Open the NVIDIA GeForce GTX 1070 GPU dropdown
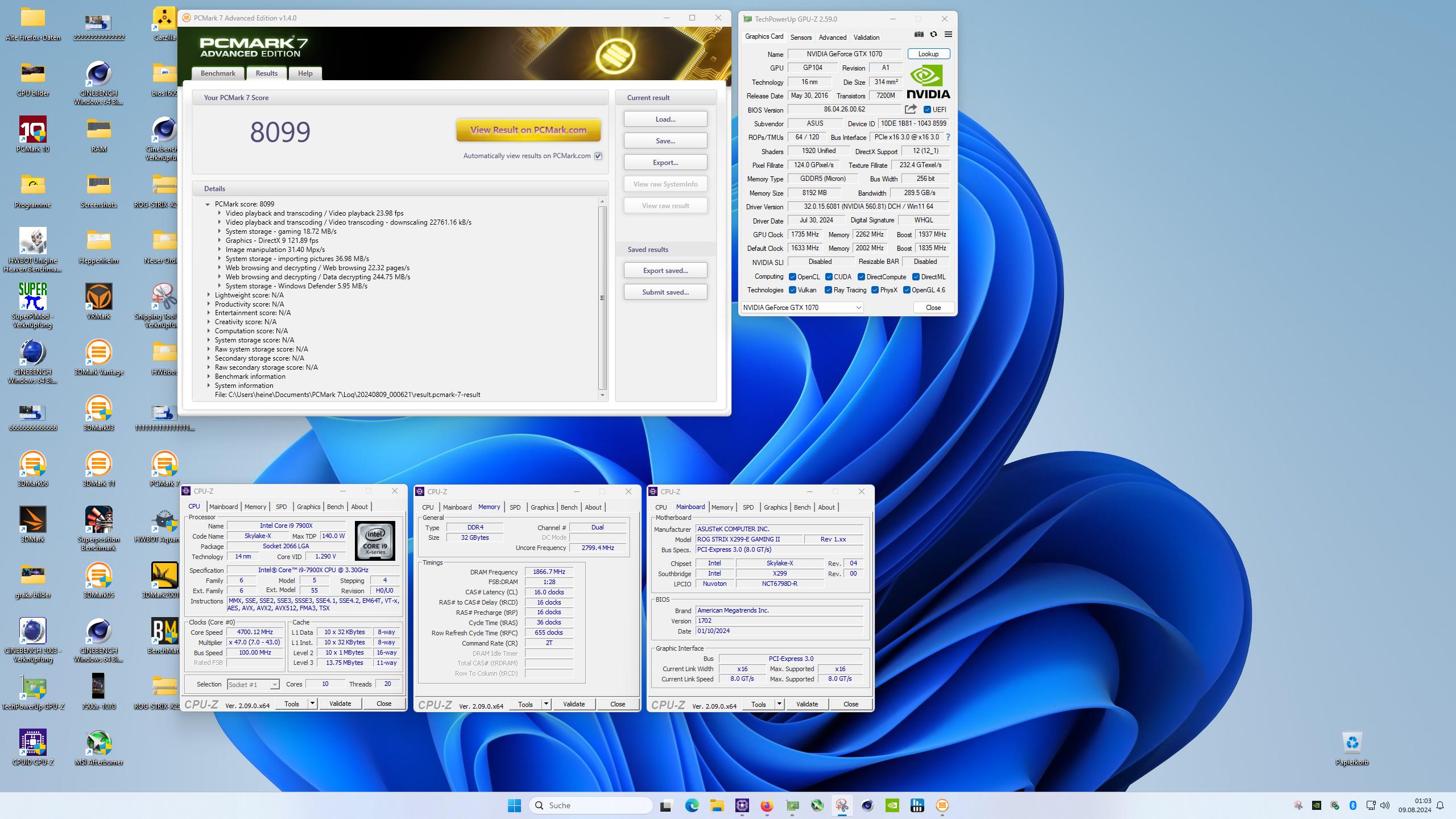Image resolution: width=1456 pixels, height=819 pixels. point(802,308)
